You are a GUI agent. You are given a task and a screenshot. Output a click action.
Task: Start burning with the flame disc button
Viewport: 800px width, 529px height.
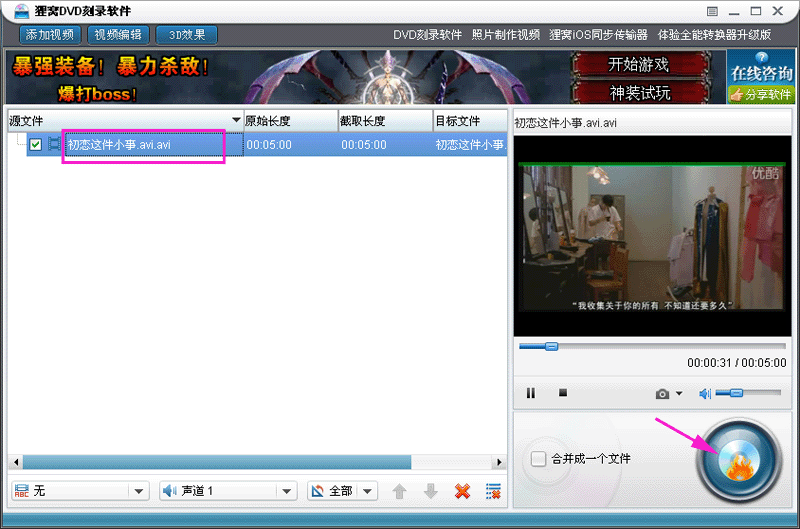pos(739,460)
